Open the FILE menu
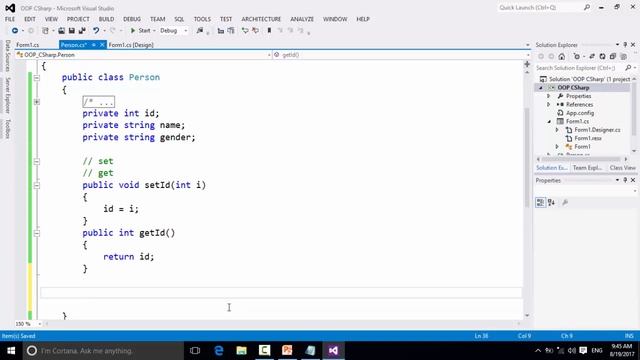 (10, 19)
